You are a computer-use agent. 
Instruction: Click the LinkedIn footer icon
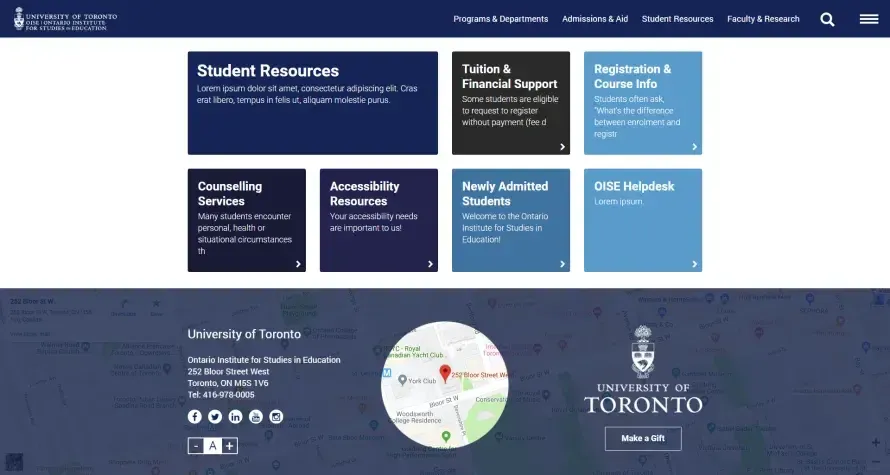point(236,416)
